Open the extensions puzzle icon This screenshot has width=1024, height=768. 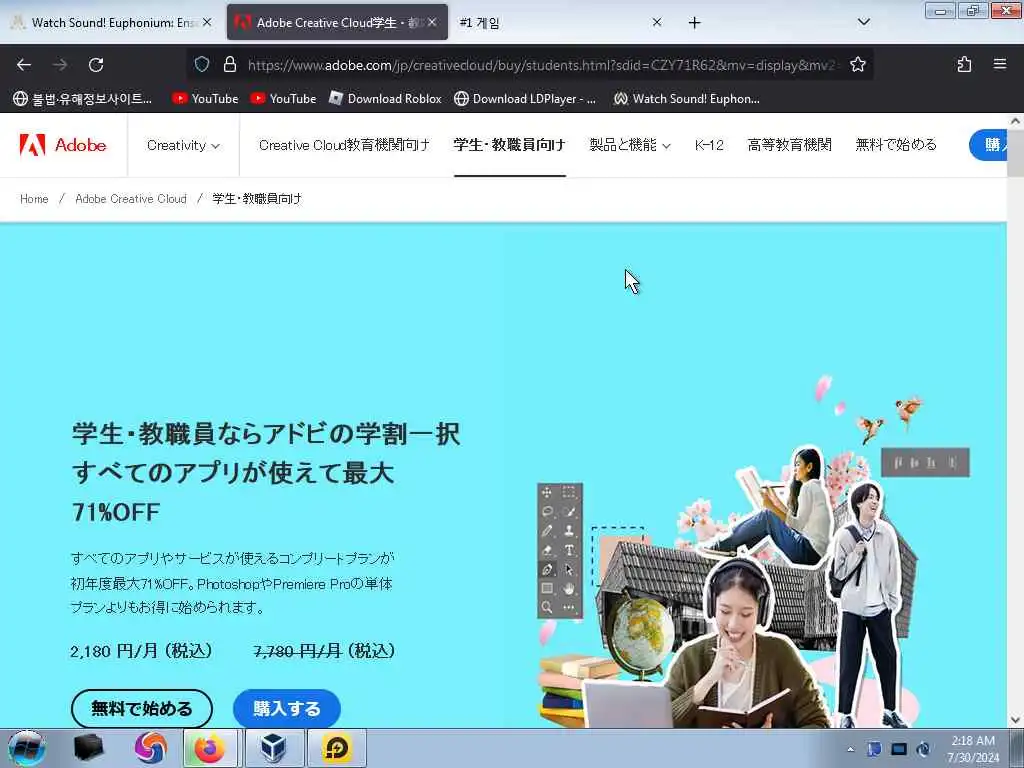point(964,65)
